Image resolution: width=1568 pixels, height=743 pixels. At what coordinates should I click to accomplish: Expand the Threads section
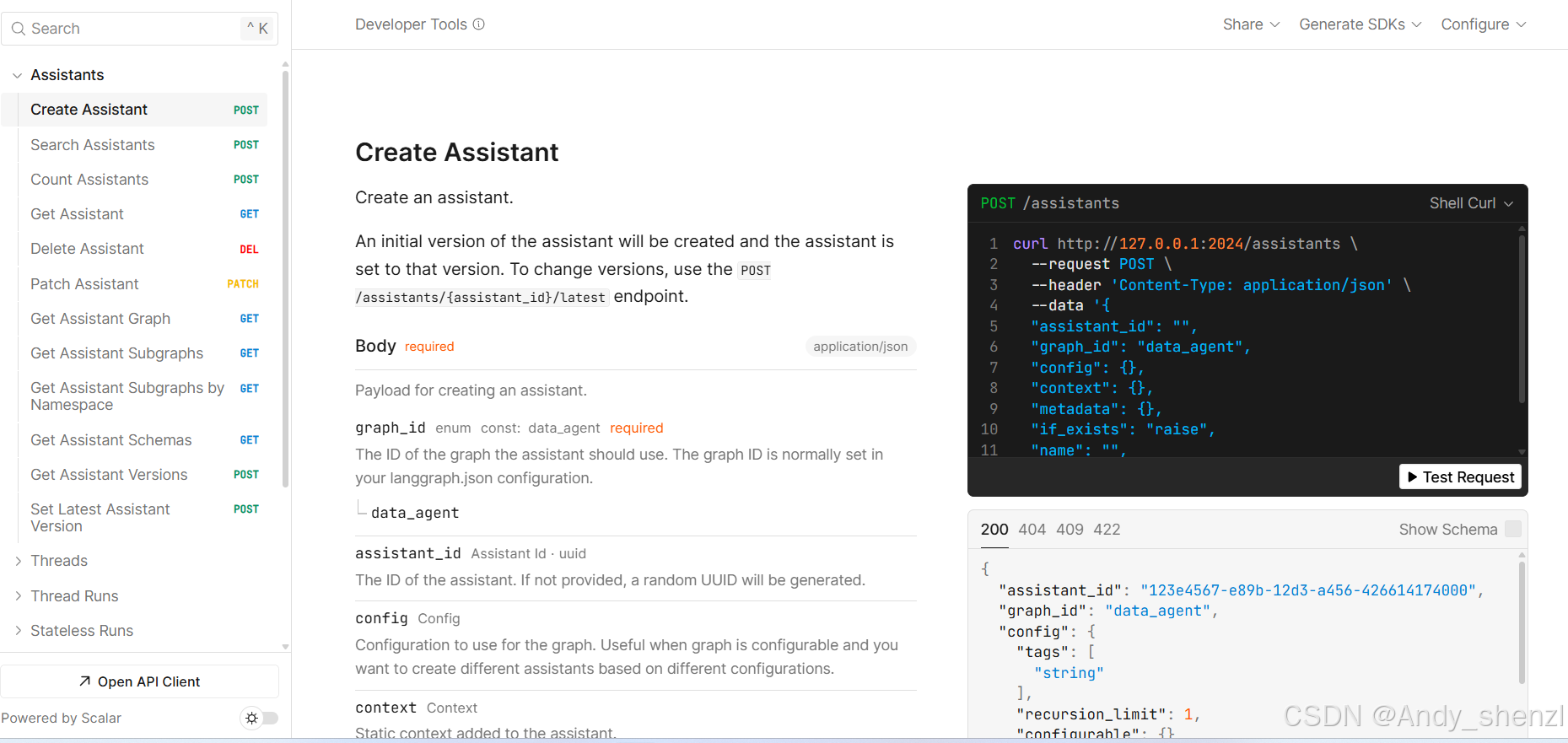pyautogui.click(x=58, y=561)
